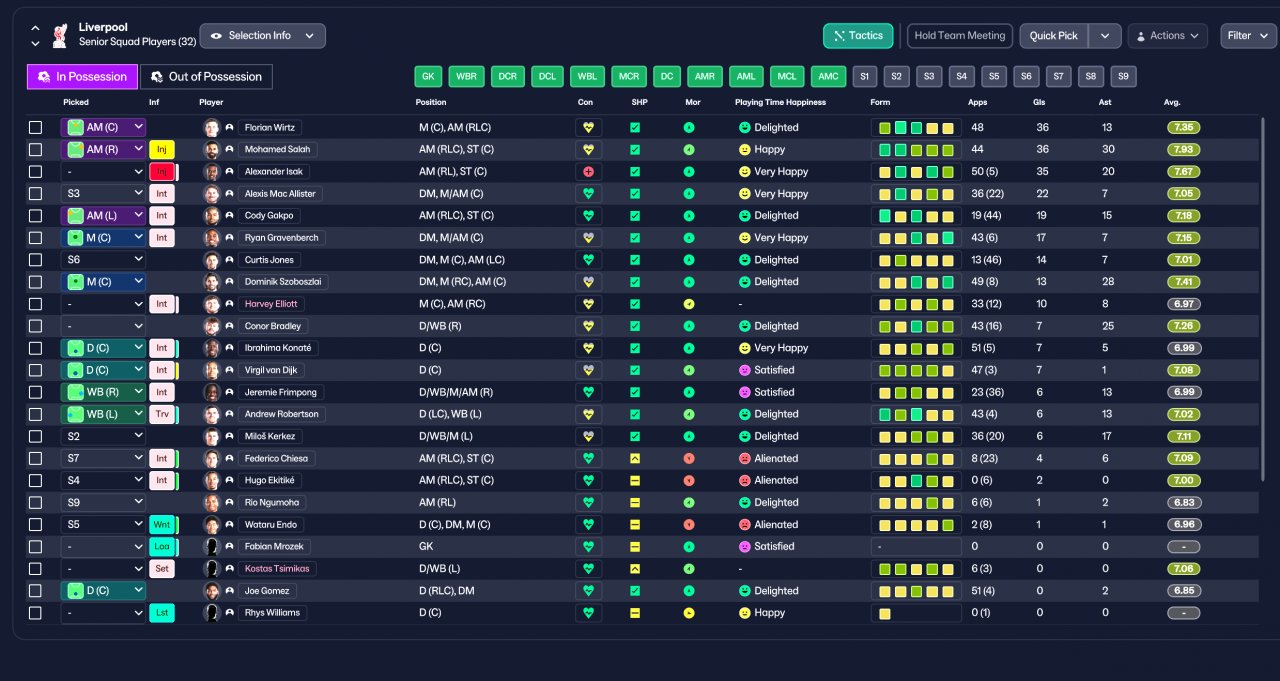Screen dimensions: 1280x681
Task: Click Rhys Williams's Lst status badge
Action: coord(162,613)
